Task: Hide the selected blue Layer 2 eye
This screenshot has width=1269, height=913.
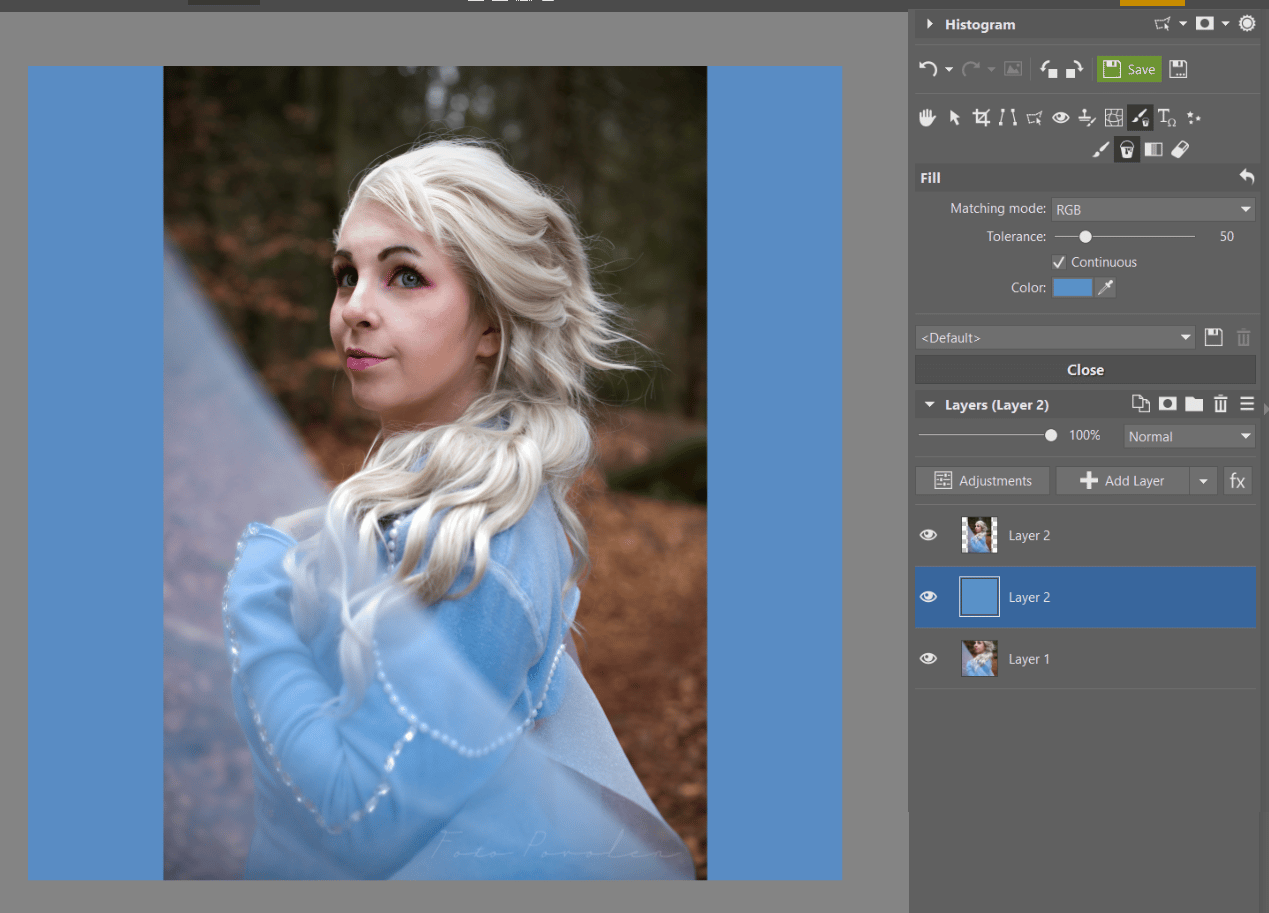Action: coord(929,597)
